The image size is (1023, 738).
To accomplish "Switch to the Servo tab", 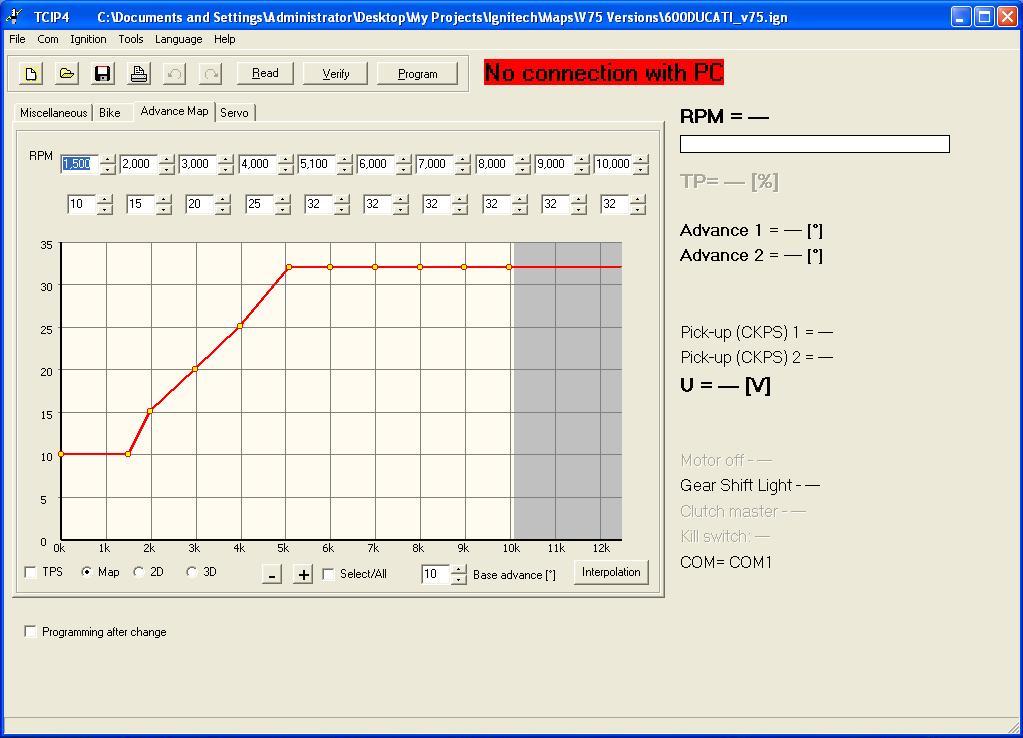I will [234, 113].
